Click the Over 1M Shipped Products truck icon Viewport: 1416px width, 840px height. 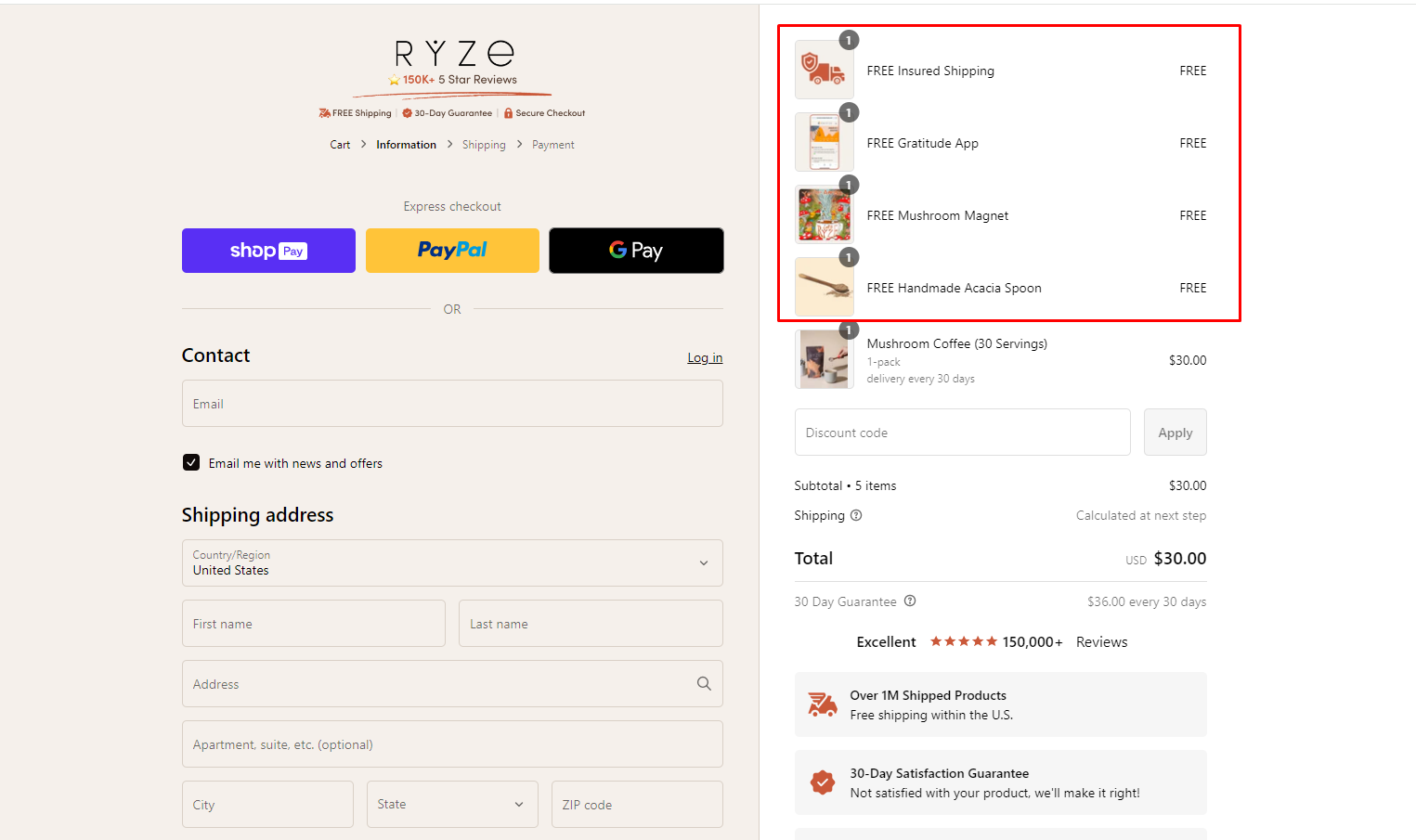pos(822,704)
